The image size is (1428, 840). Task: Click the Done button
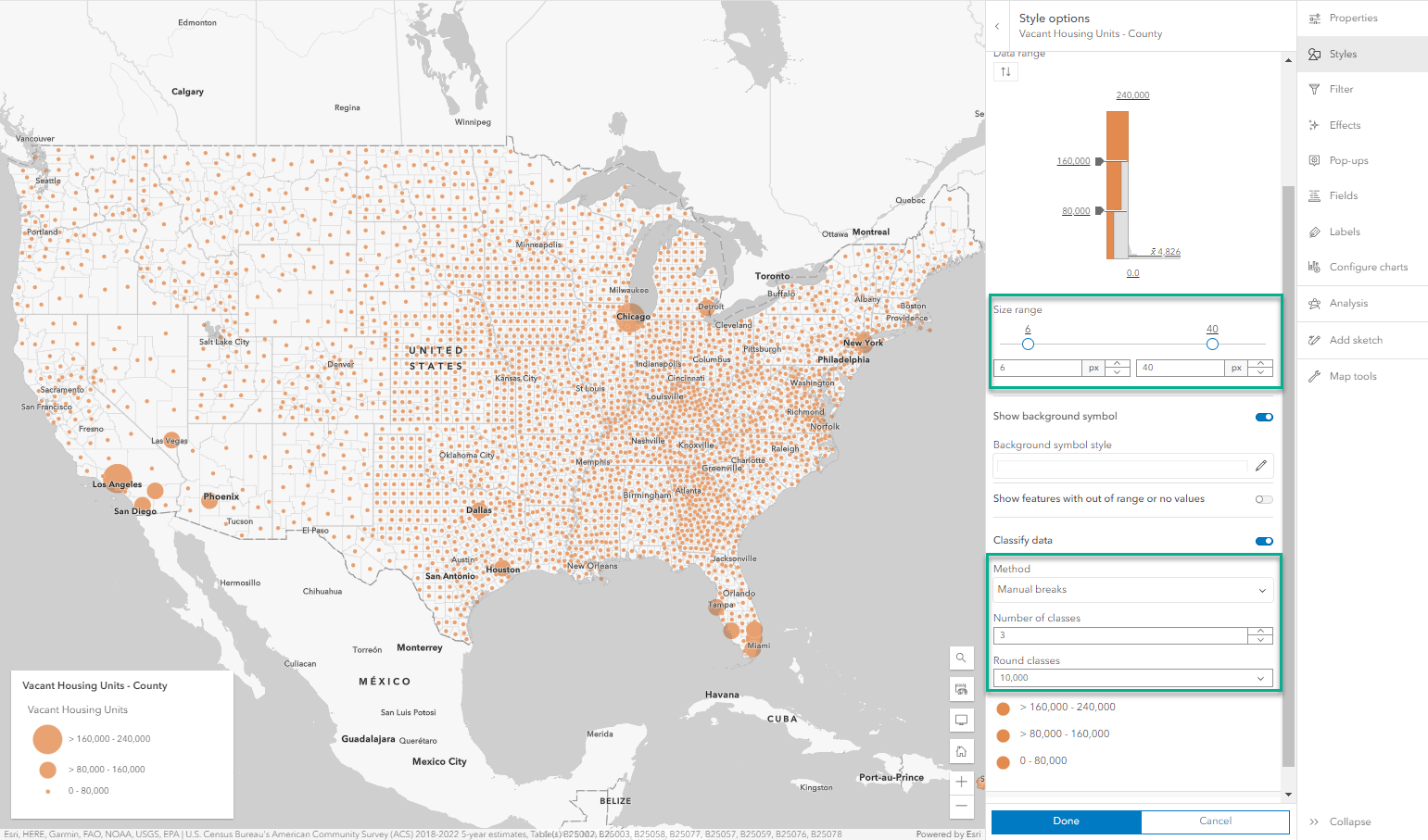click(1066, 821)
